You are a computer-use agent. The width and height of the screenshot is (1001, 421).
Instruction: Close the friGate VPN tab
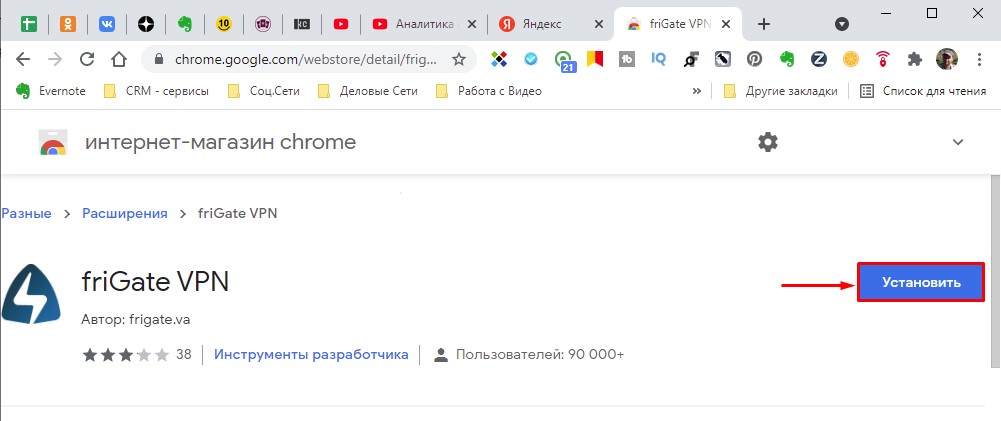click(x=726, y=24)
